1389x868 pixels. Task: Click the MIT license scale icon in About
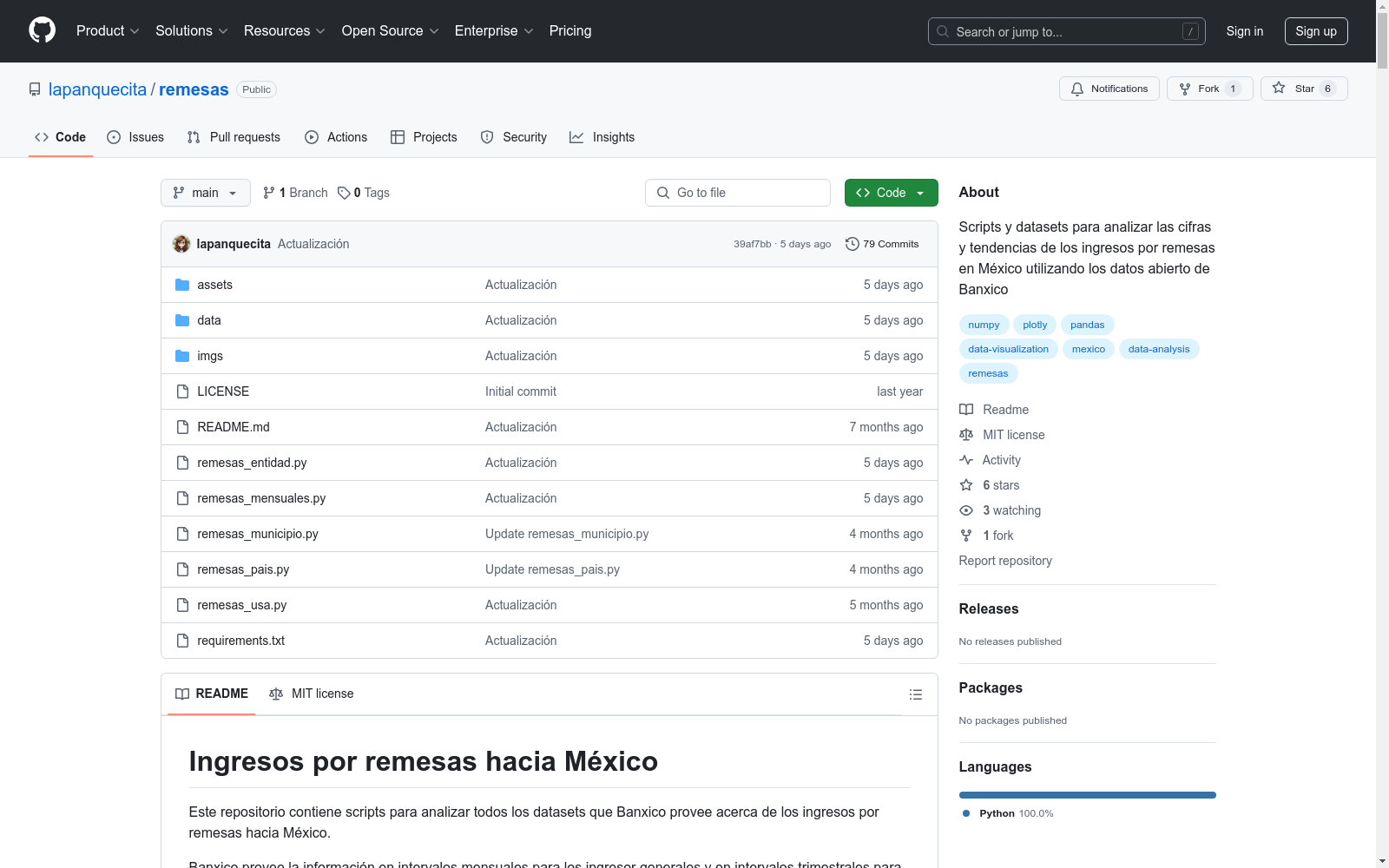pyautogui.click(x=966, y=435)
